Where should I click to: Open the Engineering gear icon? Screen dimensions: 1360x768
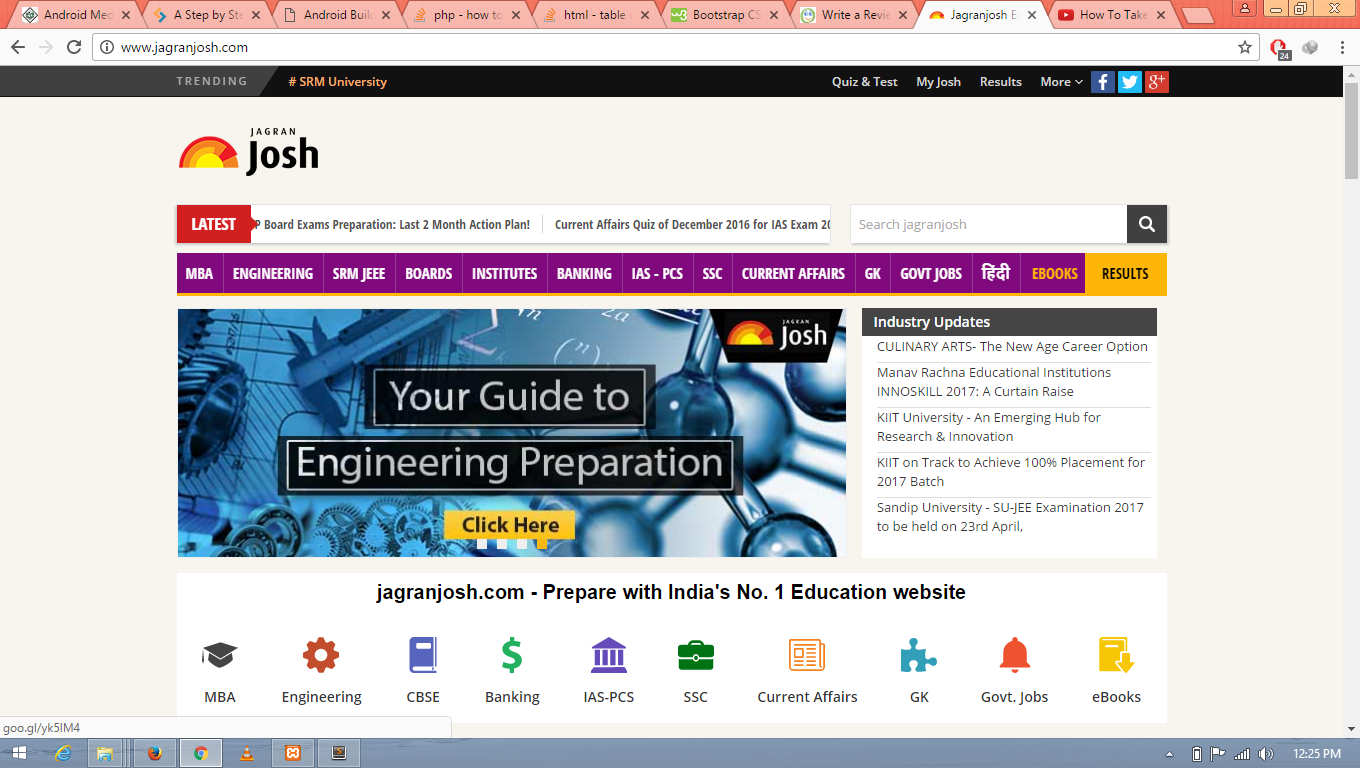click(x=321, y=656)
